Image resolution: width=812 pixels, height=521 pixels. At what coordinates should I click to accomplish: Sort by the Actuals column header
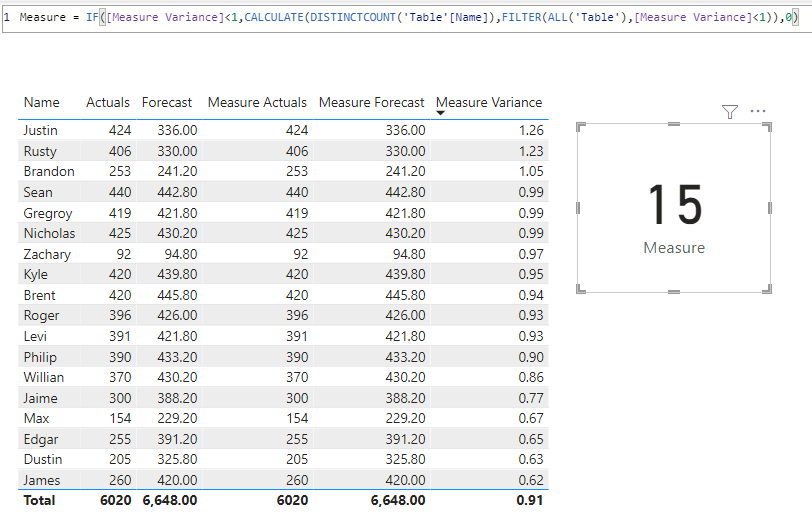click(x=108, y=103)
